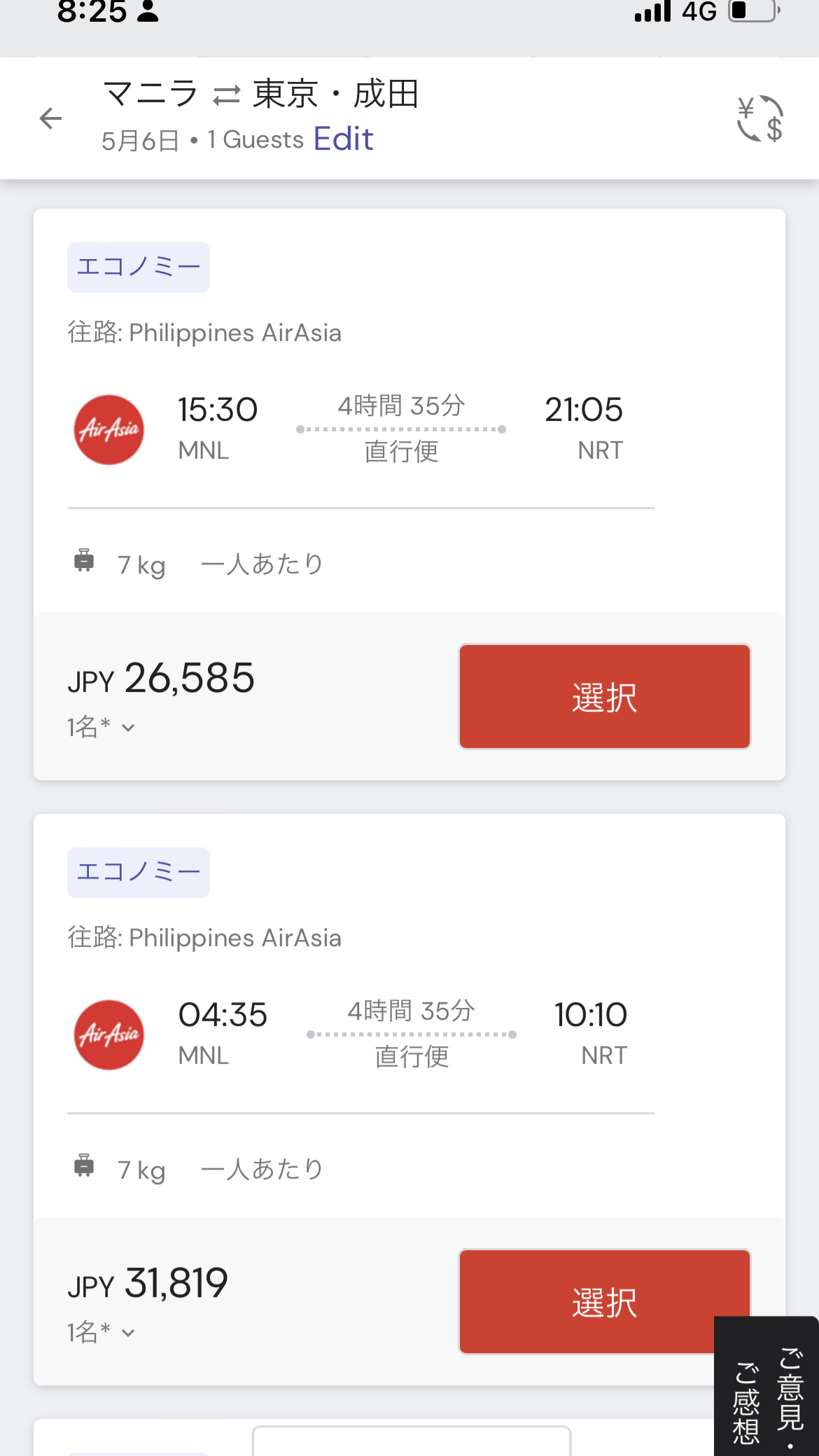Tap the マニラ ⇄ 東京・成田 route title

click(260, 94)
